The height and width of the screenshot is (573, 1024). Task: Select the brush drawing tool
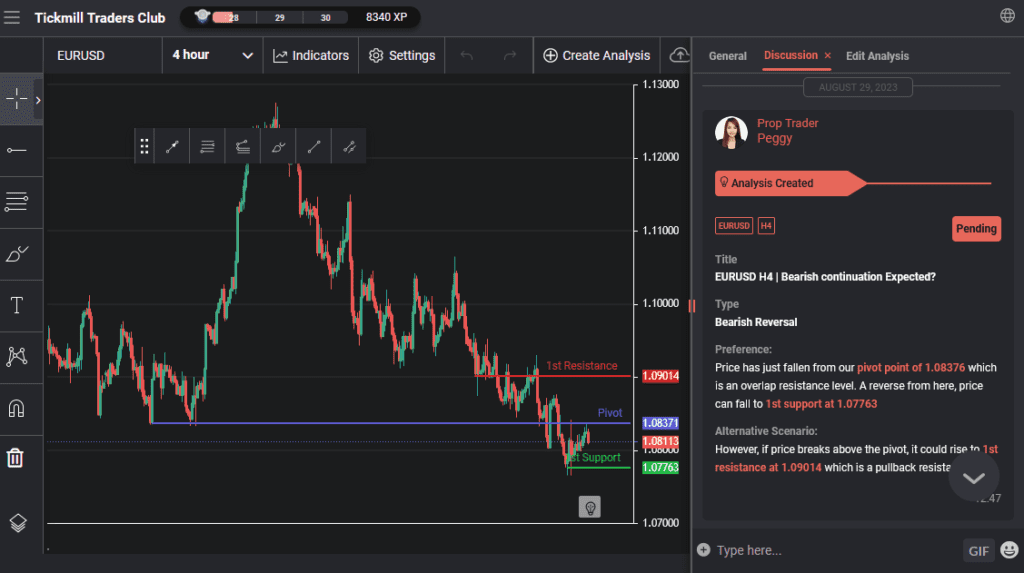(16, 254)
